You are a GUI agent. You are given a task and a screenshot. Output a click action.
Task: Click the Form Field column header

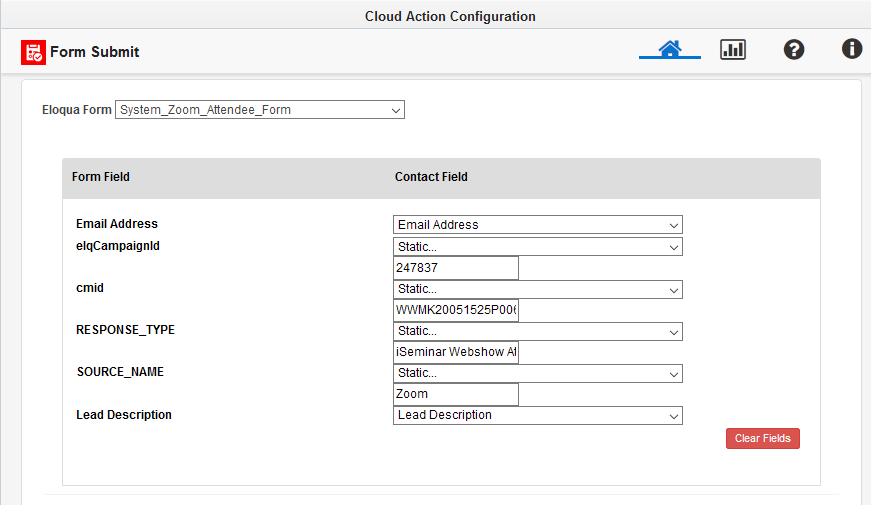click(x=101, y=177)
